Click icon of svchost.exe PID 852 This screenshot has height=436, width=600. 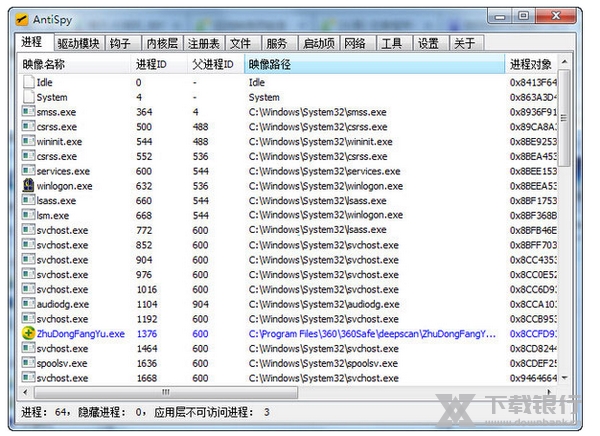(x=28, y=244)
